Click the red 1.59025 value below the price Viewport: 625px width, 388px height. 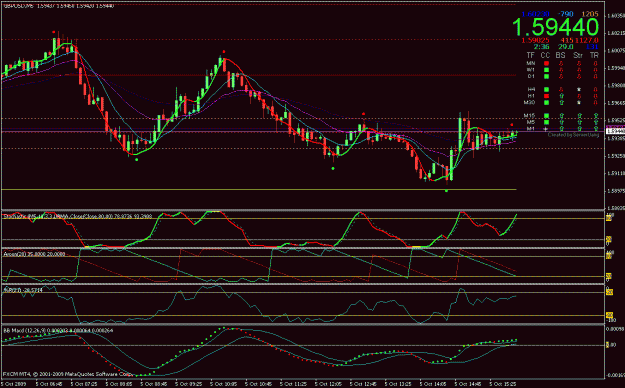tap(535, 40)
